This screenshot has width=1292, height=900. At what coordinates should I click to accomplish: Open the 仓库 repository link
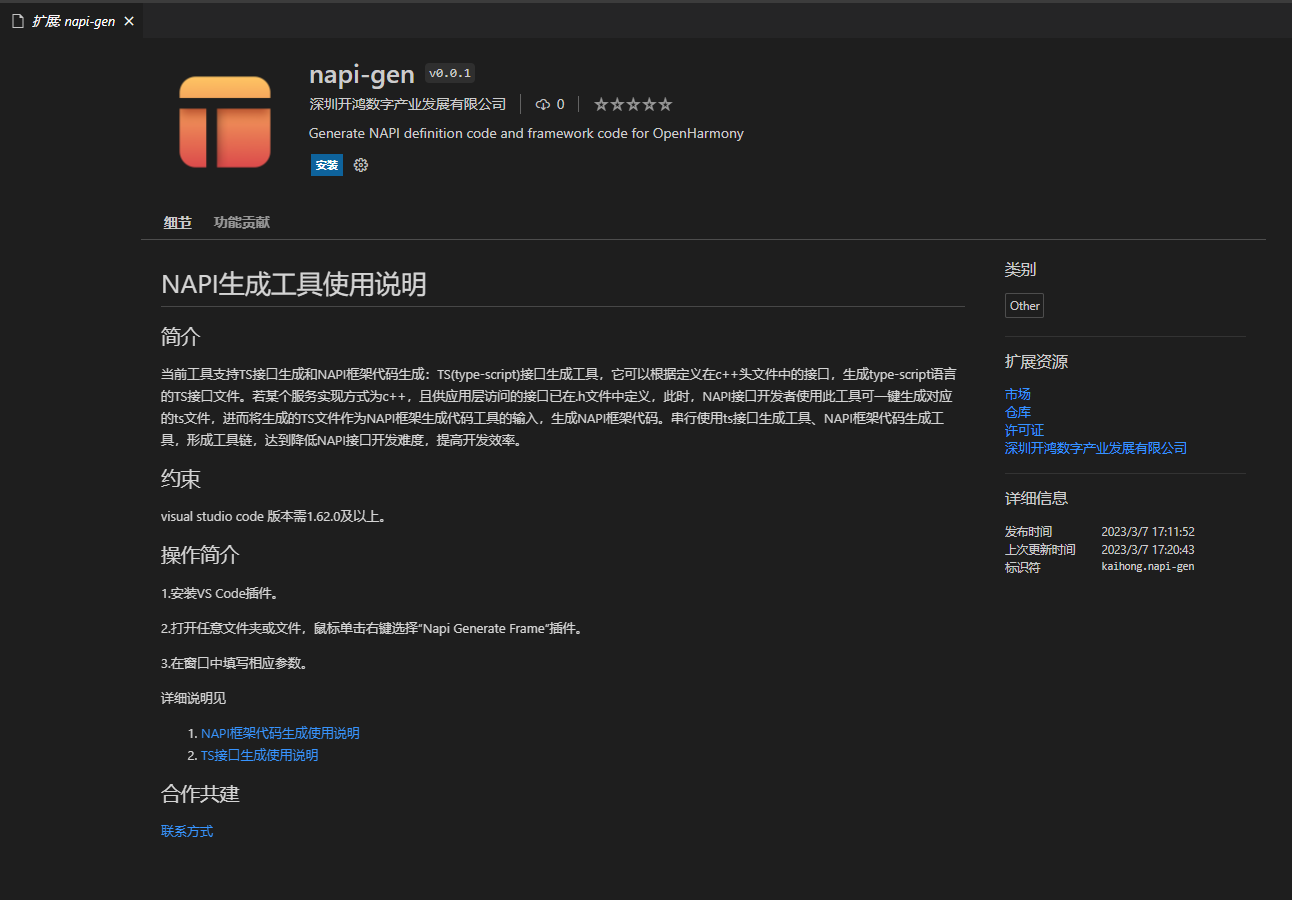(x=1017, y=412)
